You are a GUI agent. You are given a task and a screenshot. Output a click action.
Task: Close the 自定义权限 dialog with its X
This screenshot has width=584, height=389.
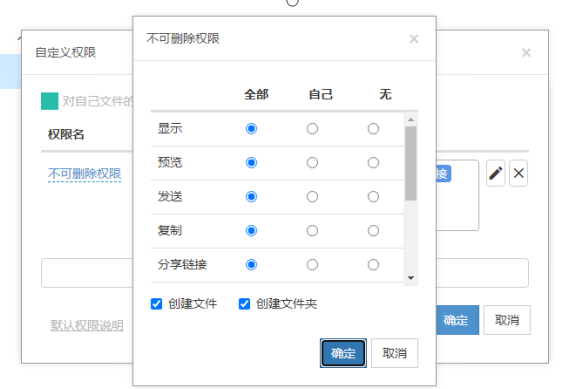coord(526,53)
